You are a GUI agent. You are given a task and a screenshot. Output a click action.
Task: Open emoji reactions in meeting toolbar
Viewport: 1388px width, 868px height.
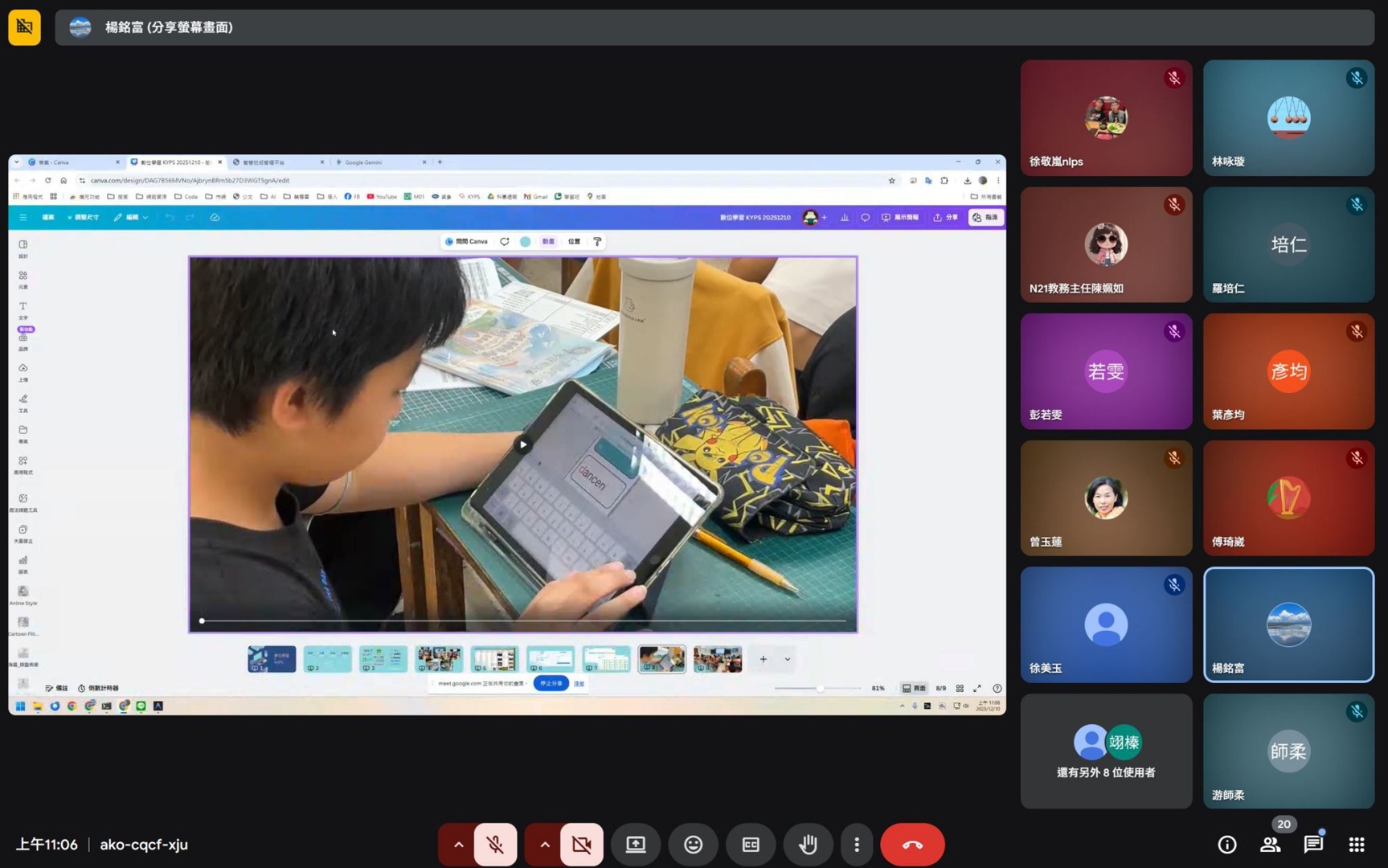point(693,844)
